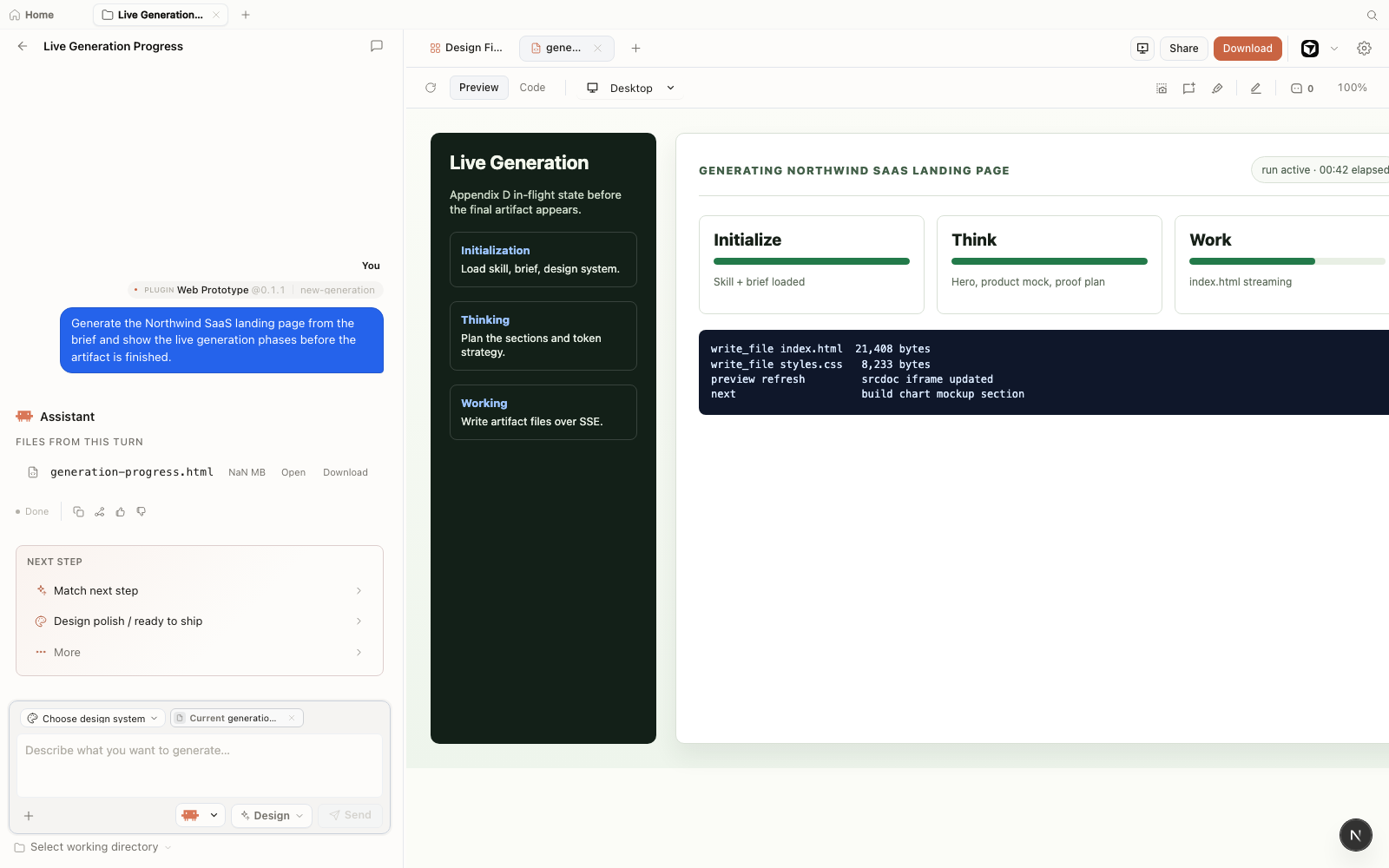Viewport: 1389px width, 868px height.
Task: Click the Thinking card in sidebar
Action: pyautogui.click(x=543, y=336)
